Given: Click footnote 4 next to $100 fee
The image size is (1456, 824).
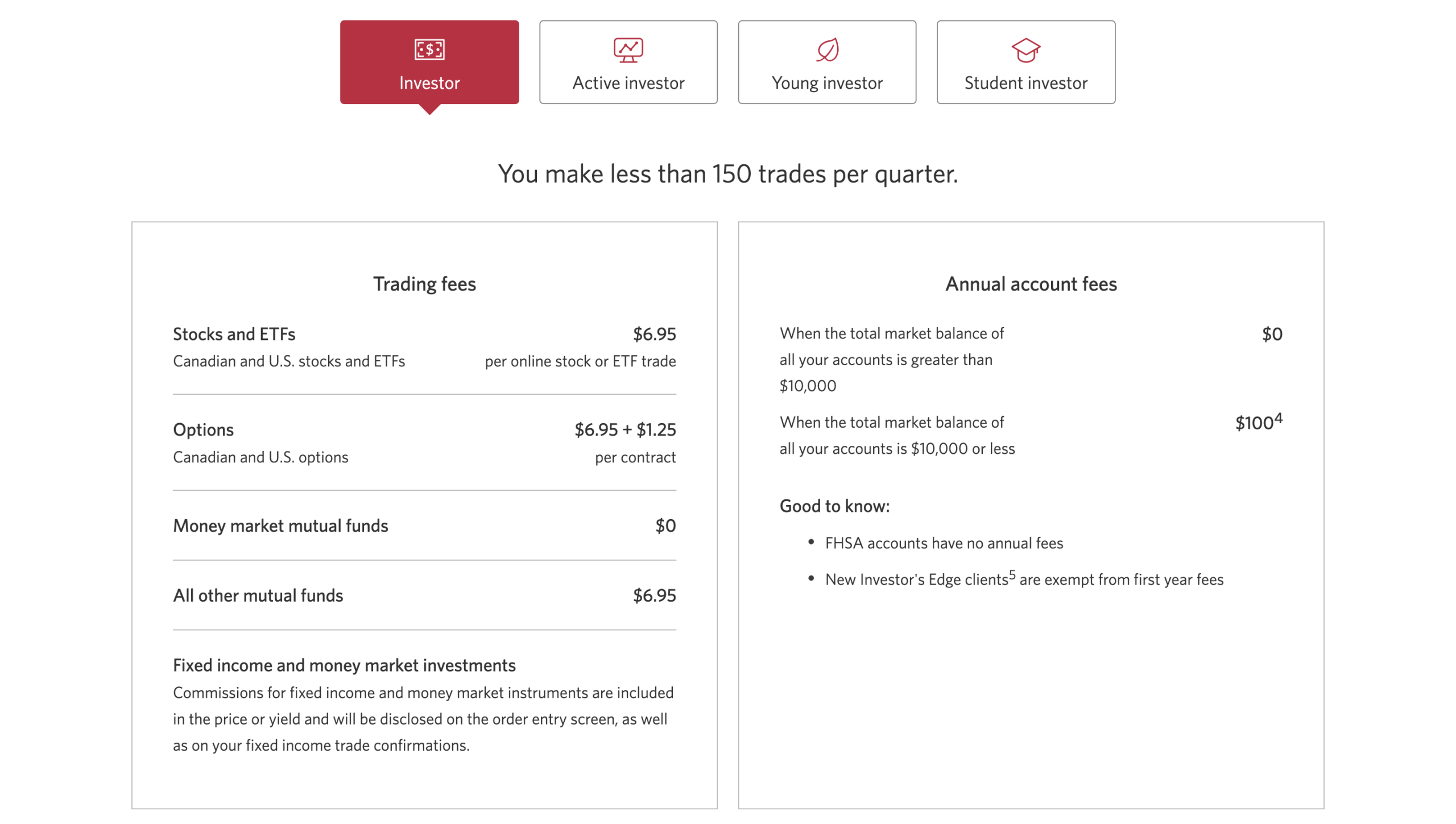Looking at the screenshot, I should click(x=1278, y=418).
